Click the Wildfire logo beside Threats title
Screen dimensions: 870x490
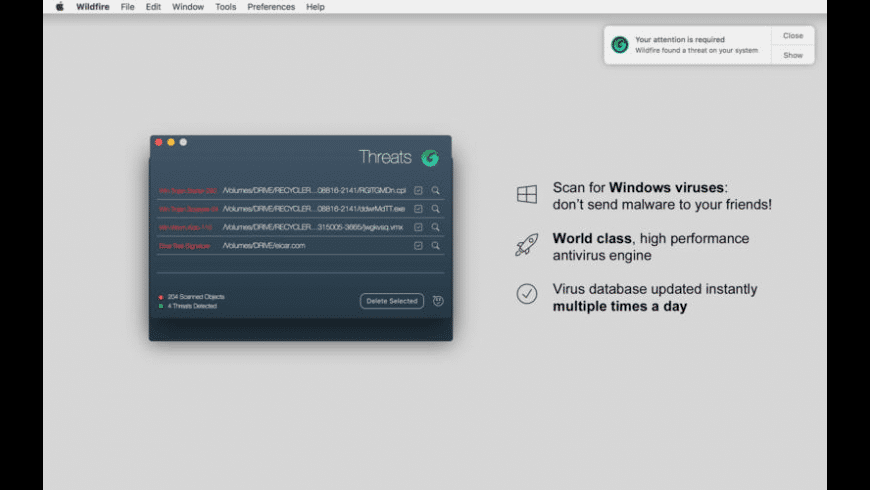(x=430, y=158)
